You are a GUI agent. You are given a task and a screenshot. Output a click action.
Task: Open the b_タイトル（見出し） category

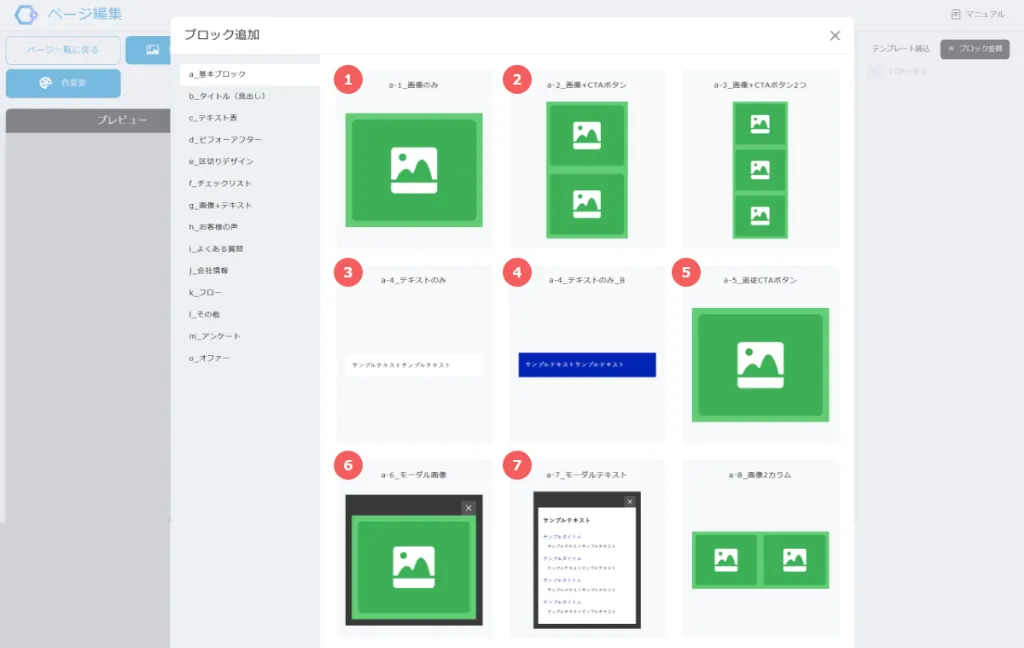[x=227, y=96]
